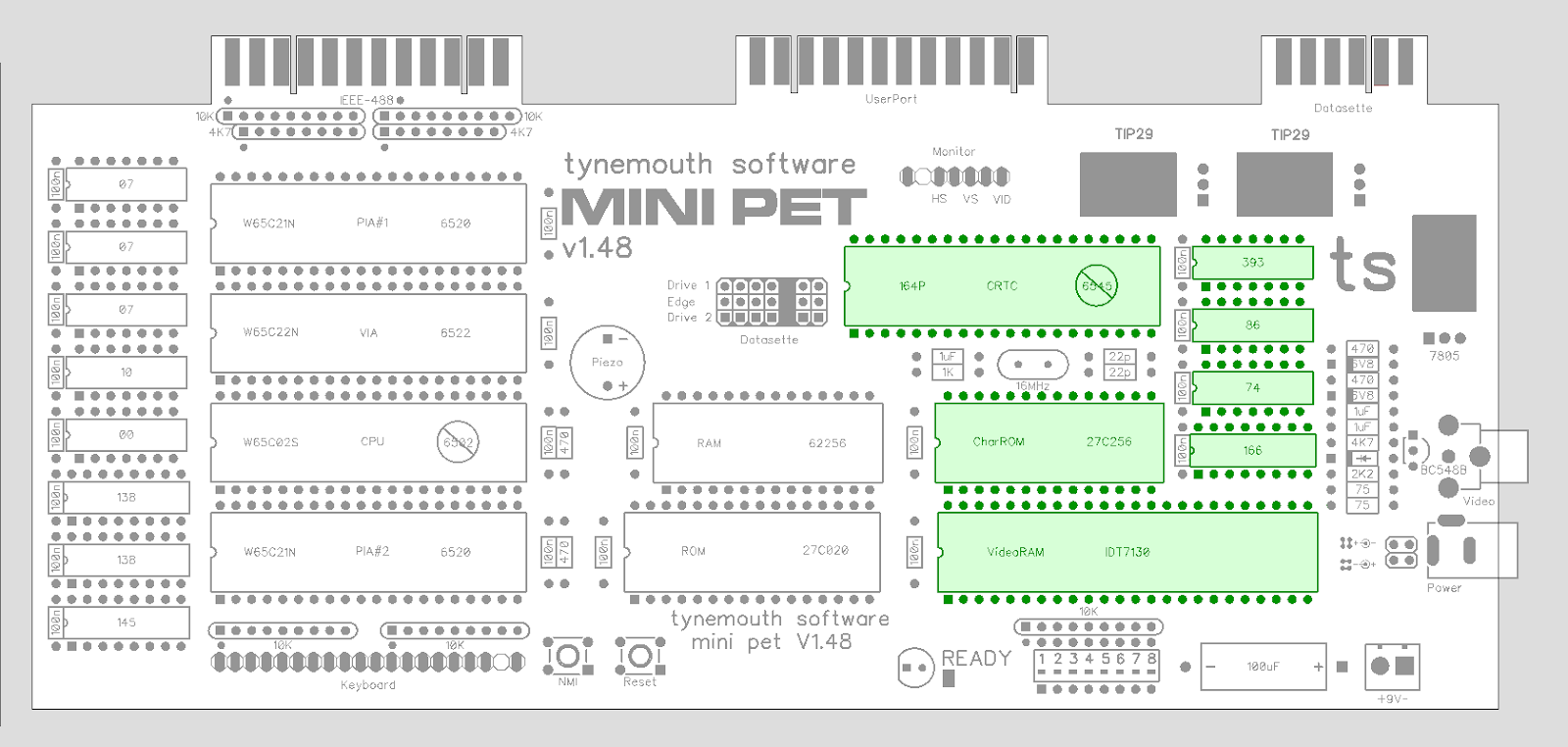The width and height of the screenshot is (1568, 747).
Task: Click the READY LED symbol
Action: point(916,668)
